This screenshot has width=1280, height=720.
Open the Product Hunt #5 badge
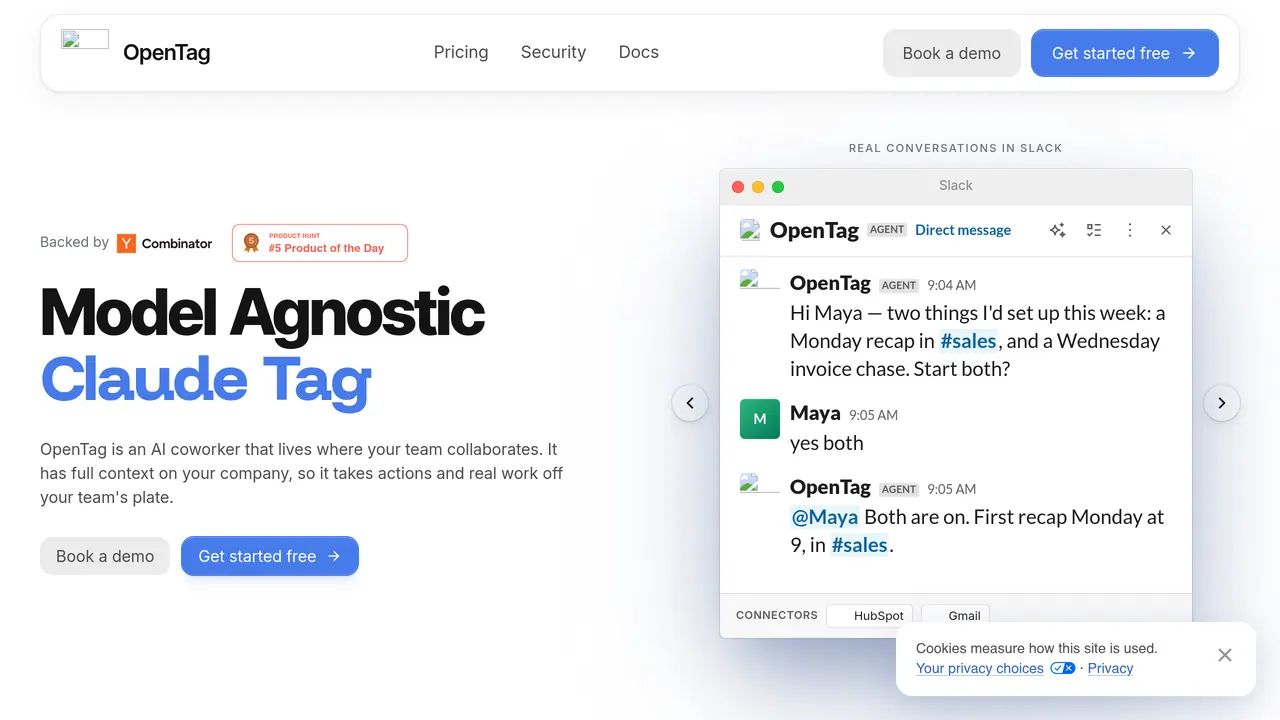pos(320,243)
